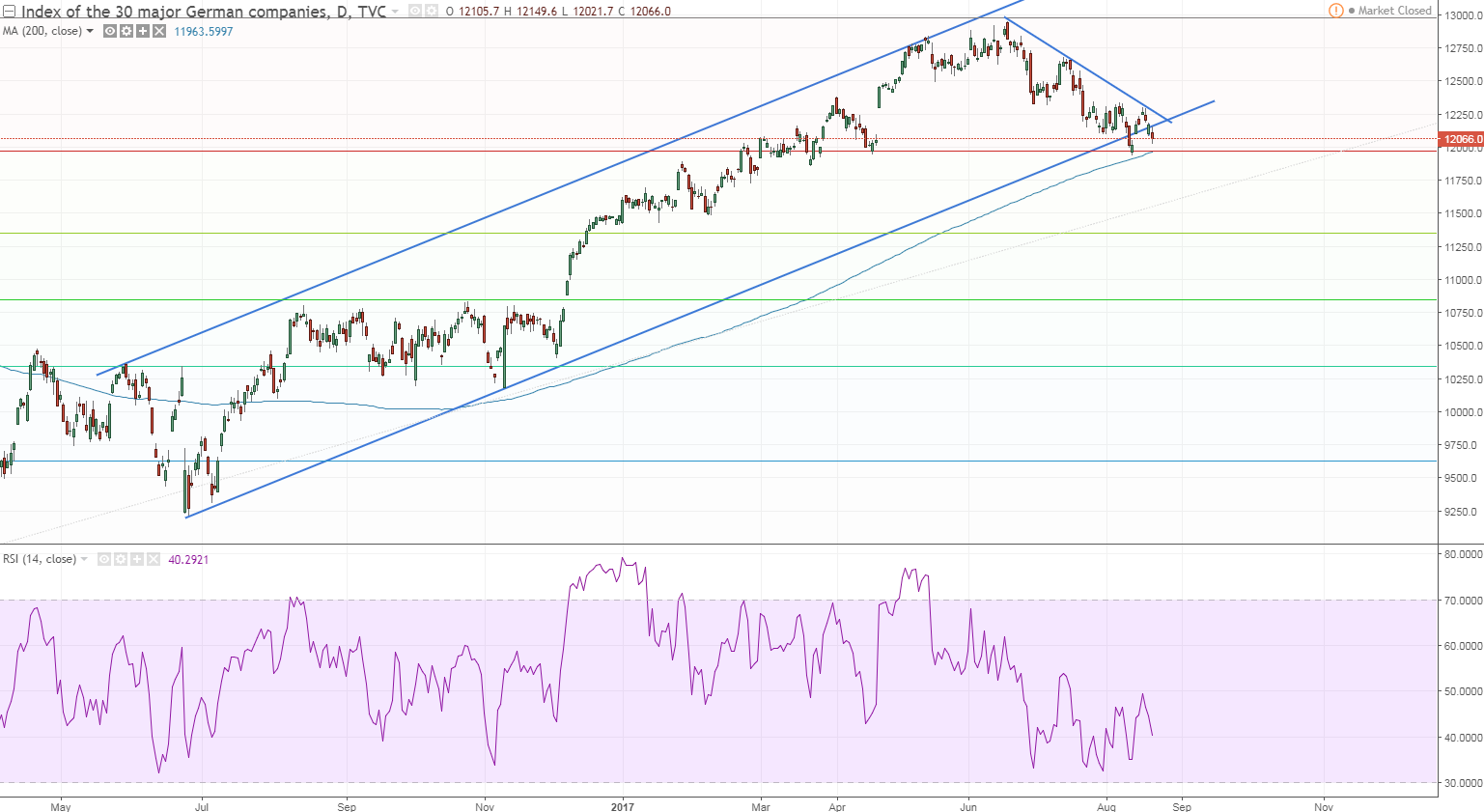Screen dimensions: 1484x812
Task: Click the 11000.0 price axis label
Action: (1463, 280)
